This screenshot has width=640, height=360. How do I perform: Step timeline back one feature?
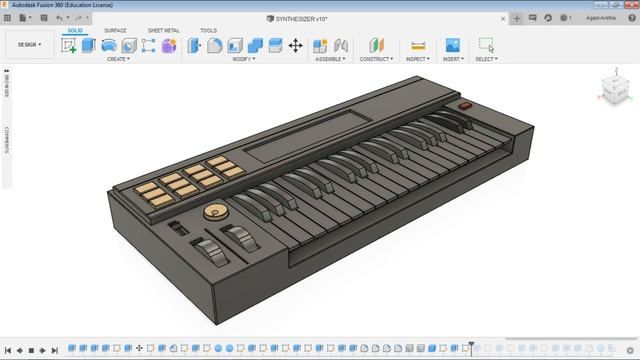pyautogui.click(x=19, y=351)
